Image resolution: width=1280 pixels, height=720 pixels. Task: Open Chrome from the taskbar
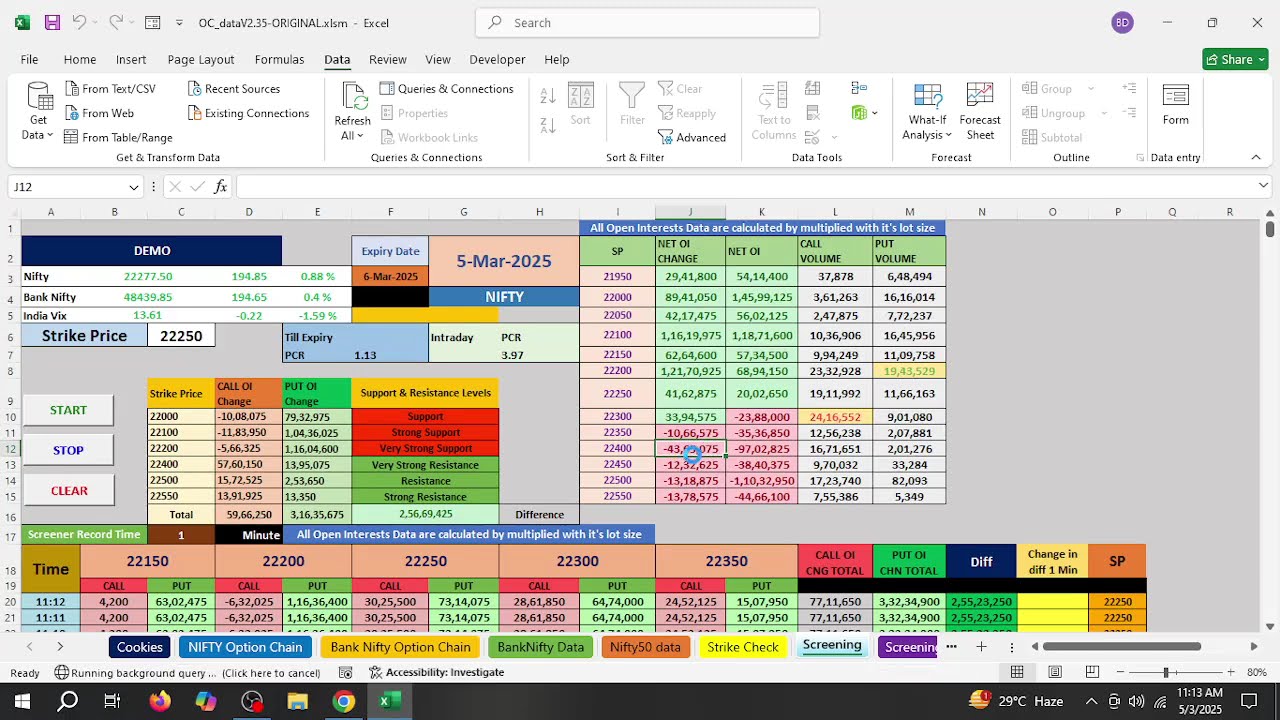(344, 701)
